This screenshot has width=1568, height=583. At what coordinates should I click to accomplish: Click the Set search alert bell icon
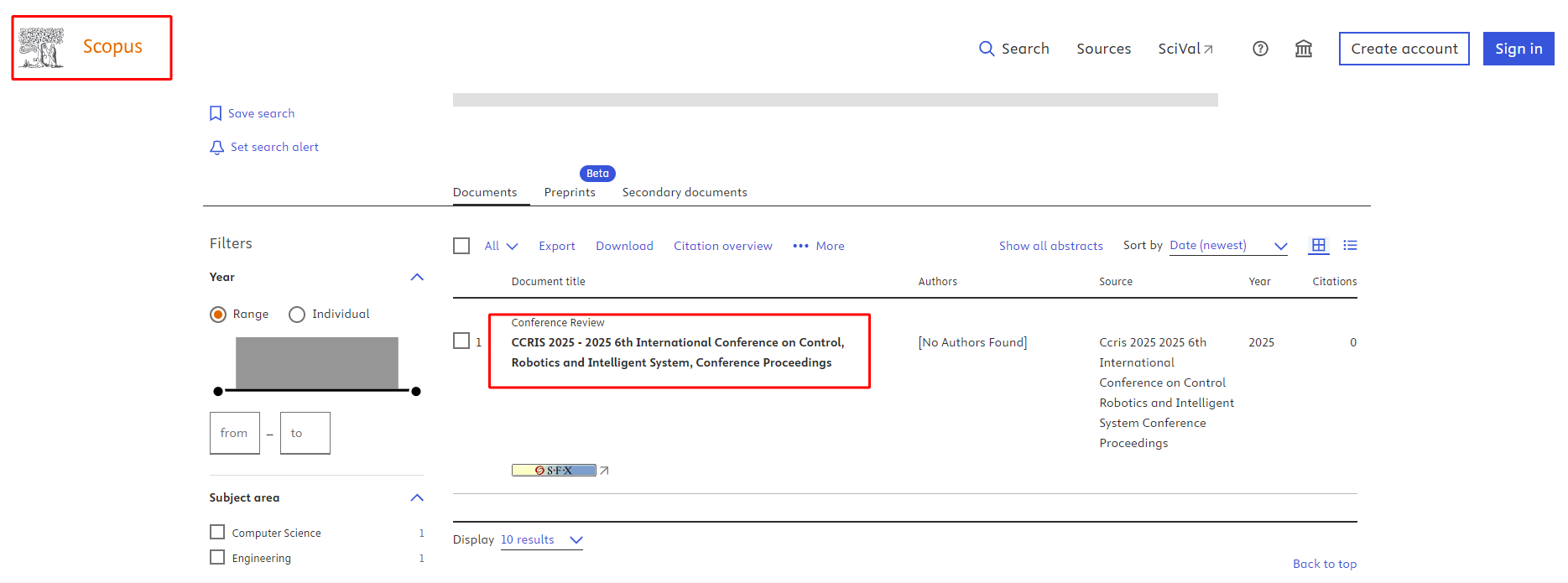click(216, 148)
